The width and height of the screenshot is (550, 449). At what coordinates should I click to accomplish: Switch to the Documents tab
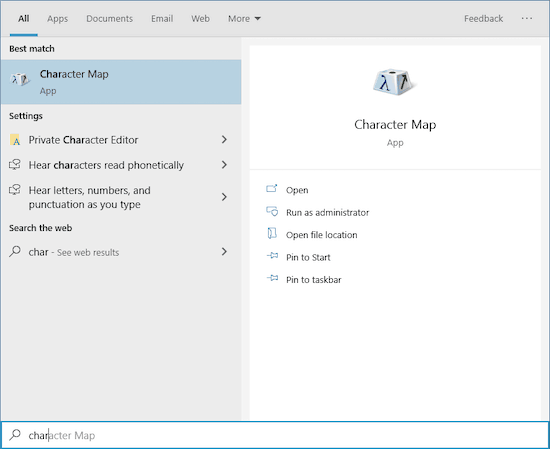(109, 19)
